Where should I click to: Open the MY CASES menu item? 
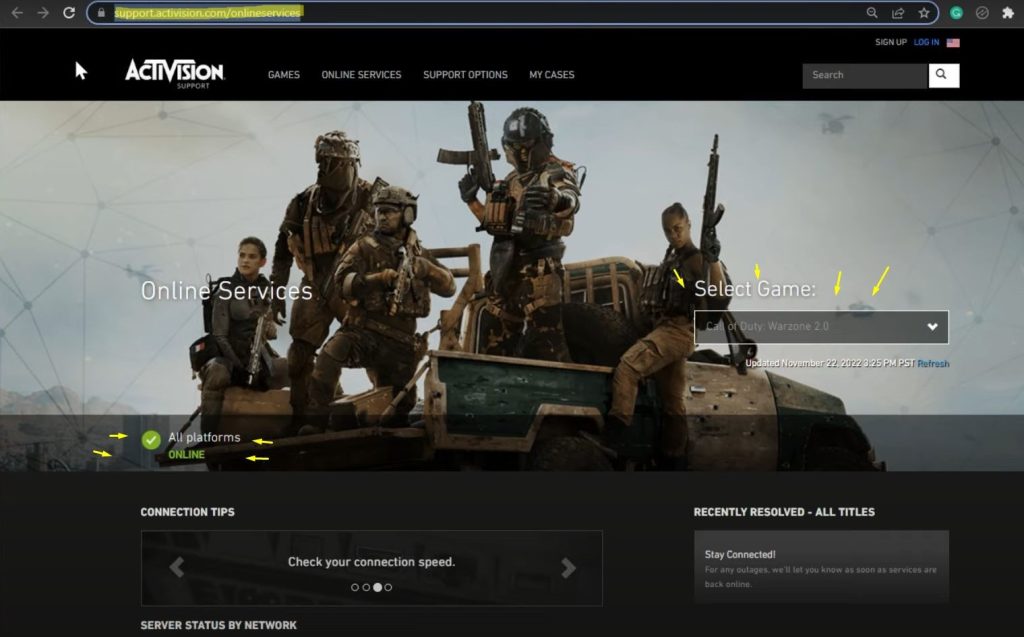coord(552,75)
